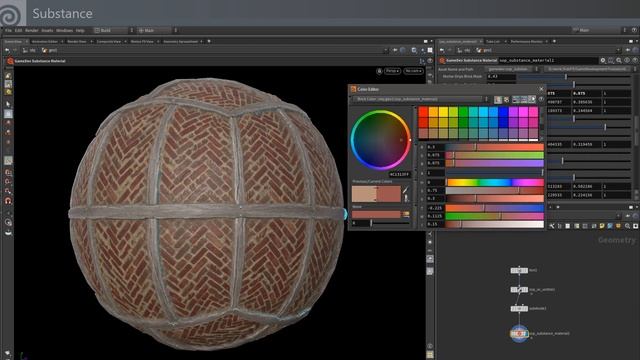640x360 pixels.
Task: Open the Assets menu
Action: point(47,31)
